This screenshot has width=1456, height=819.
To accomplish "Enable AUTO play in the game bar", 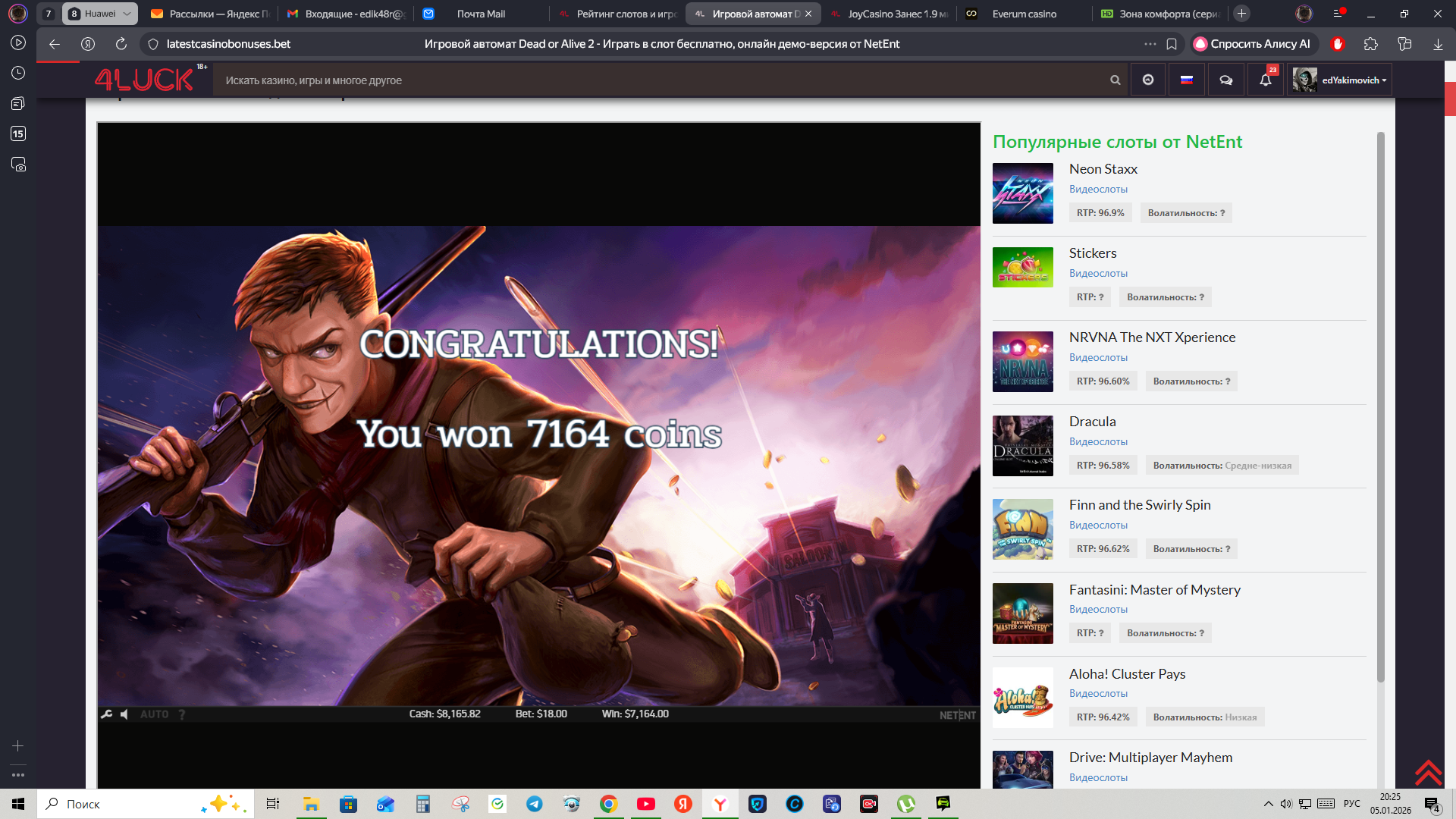I will [155, 714].
